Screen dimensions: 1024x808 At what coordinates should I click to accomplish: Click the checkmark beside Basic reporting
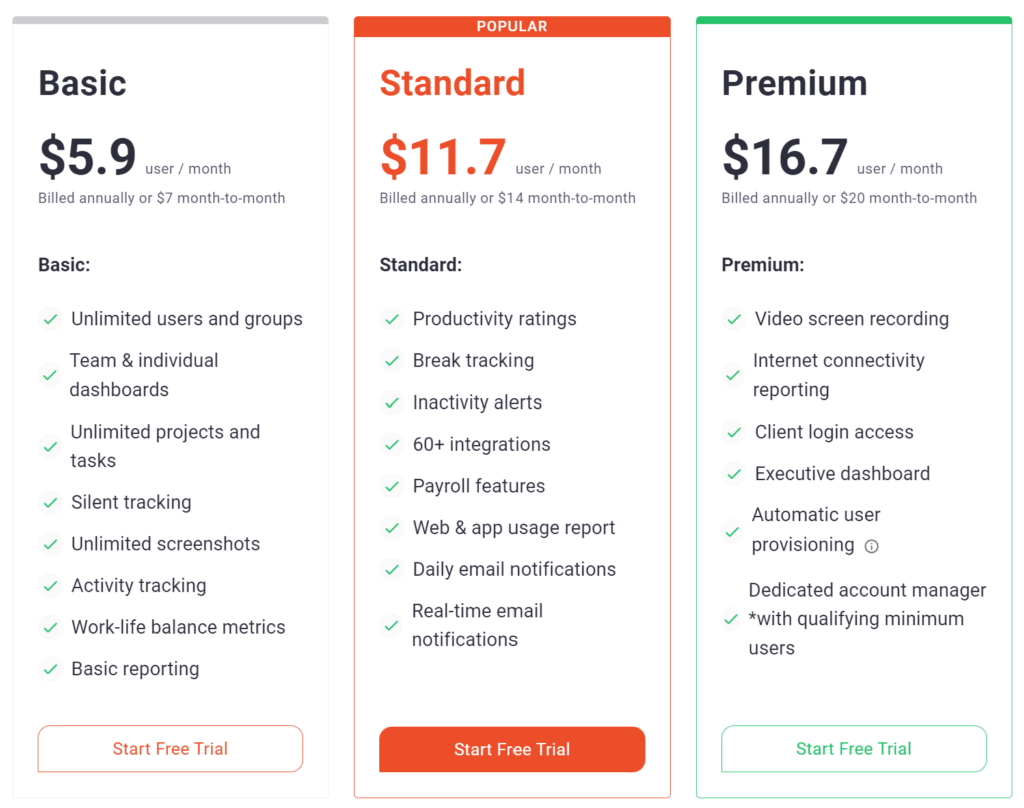point(50,668)
